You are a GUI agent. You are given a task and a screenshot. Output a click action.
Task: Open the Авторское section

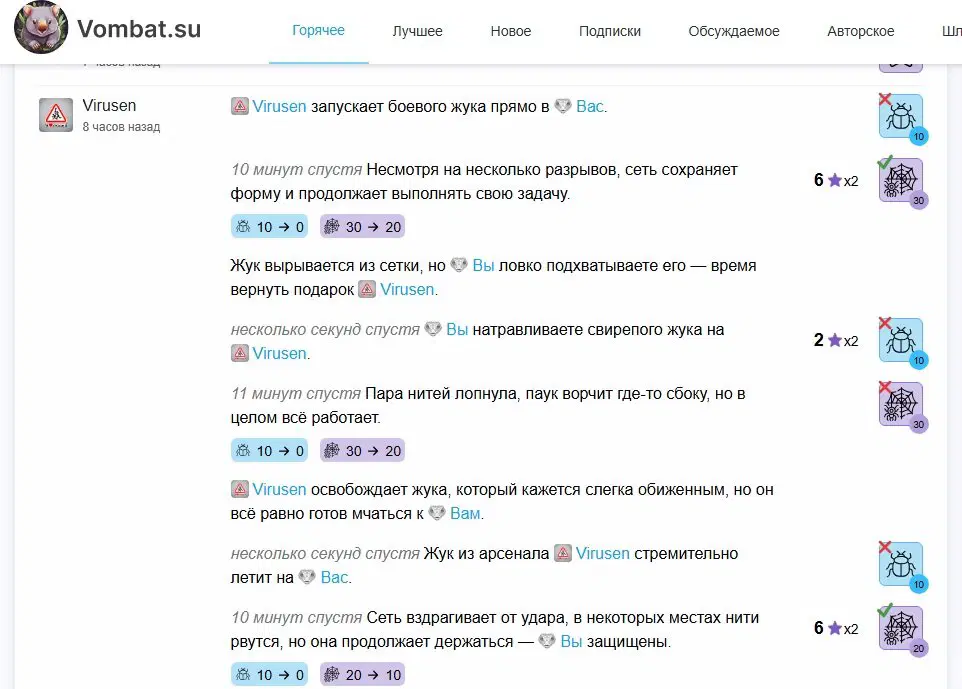point(859,31)
